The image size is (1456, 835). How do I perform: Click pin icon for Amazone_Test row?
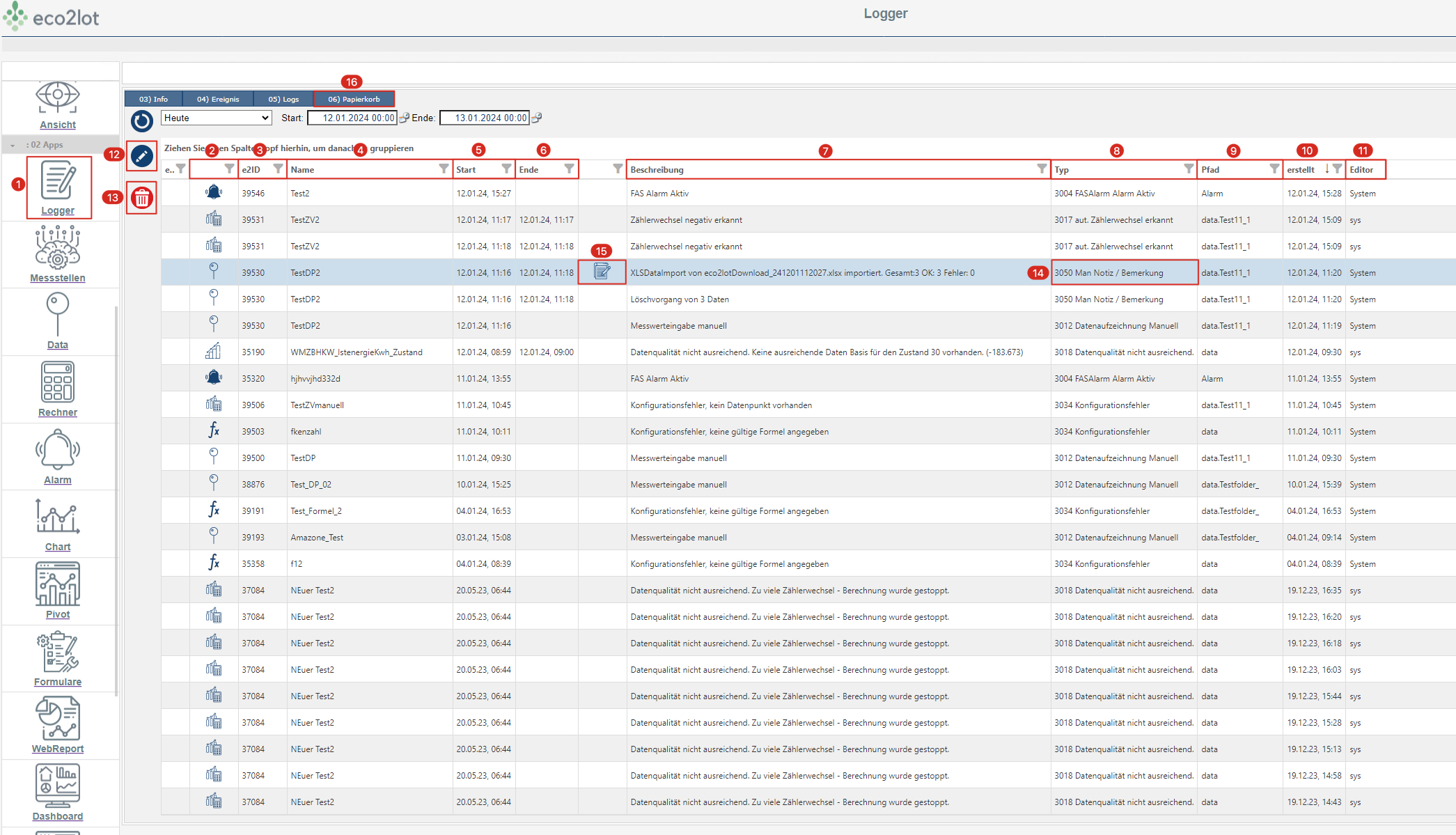coord(214,536)
